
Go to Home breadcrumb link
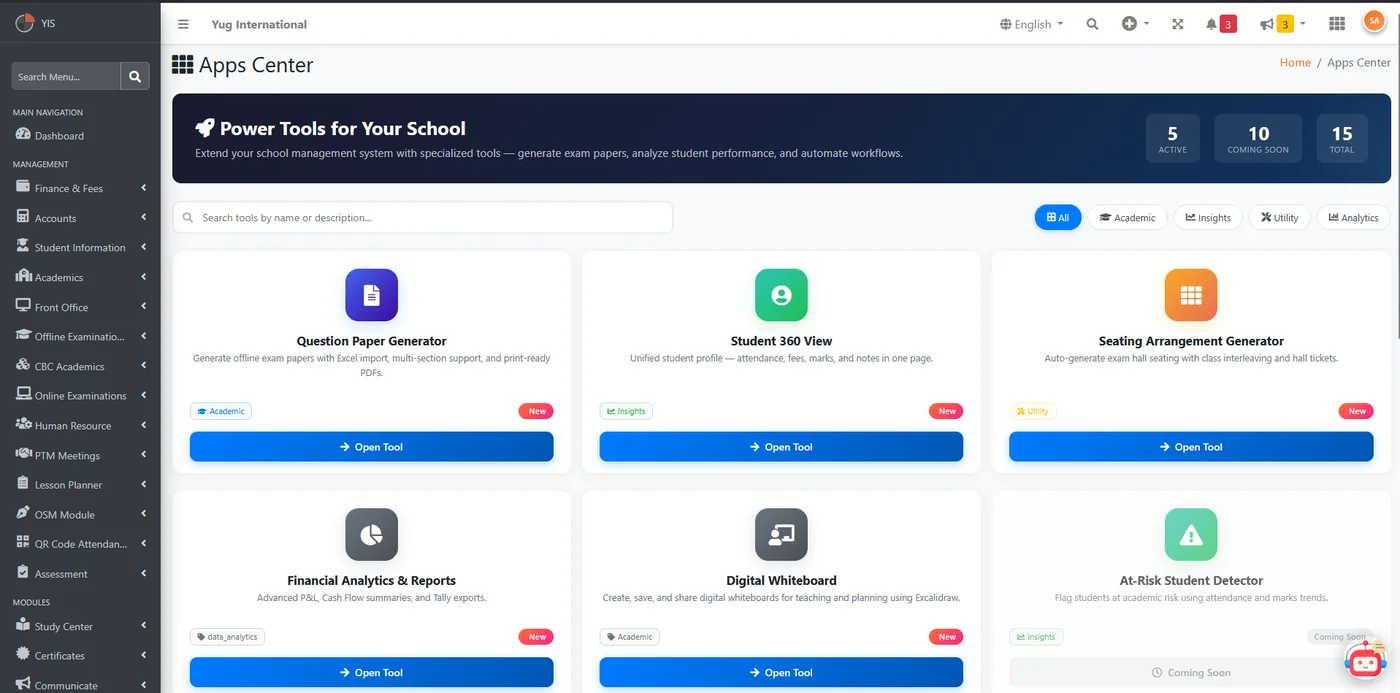coord(1295,62)
